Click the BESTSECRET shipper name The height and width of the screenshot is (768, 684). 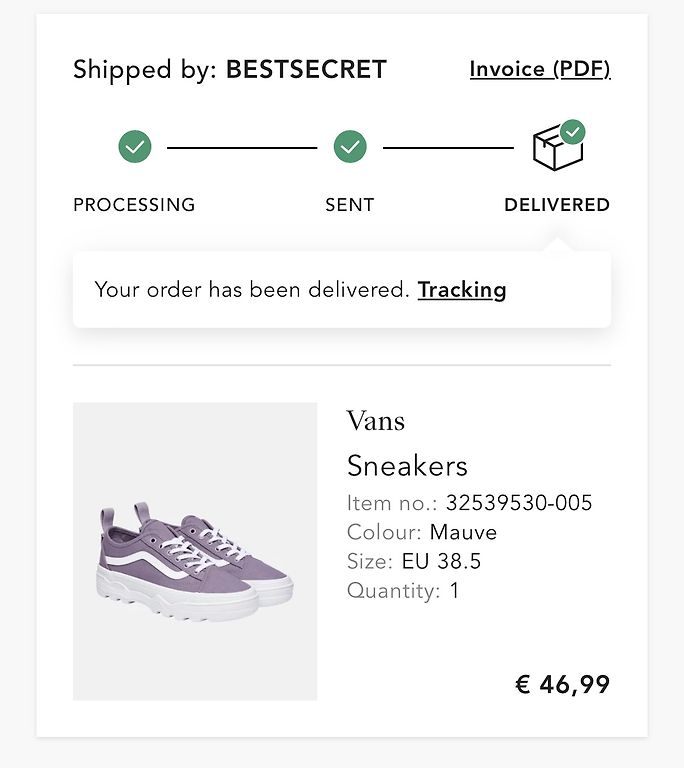pos(306,69)
